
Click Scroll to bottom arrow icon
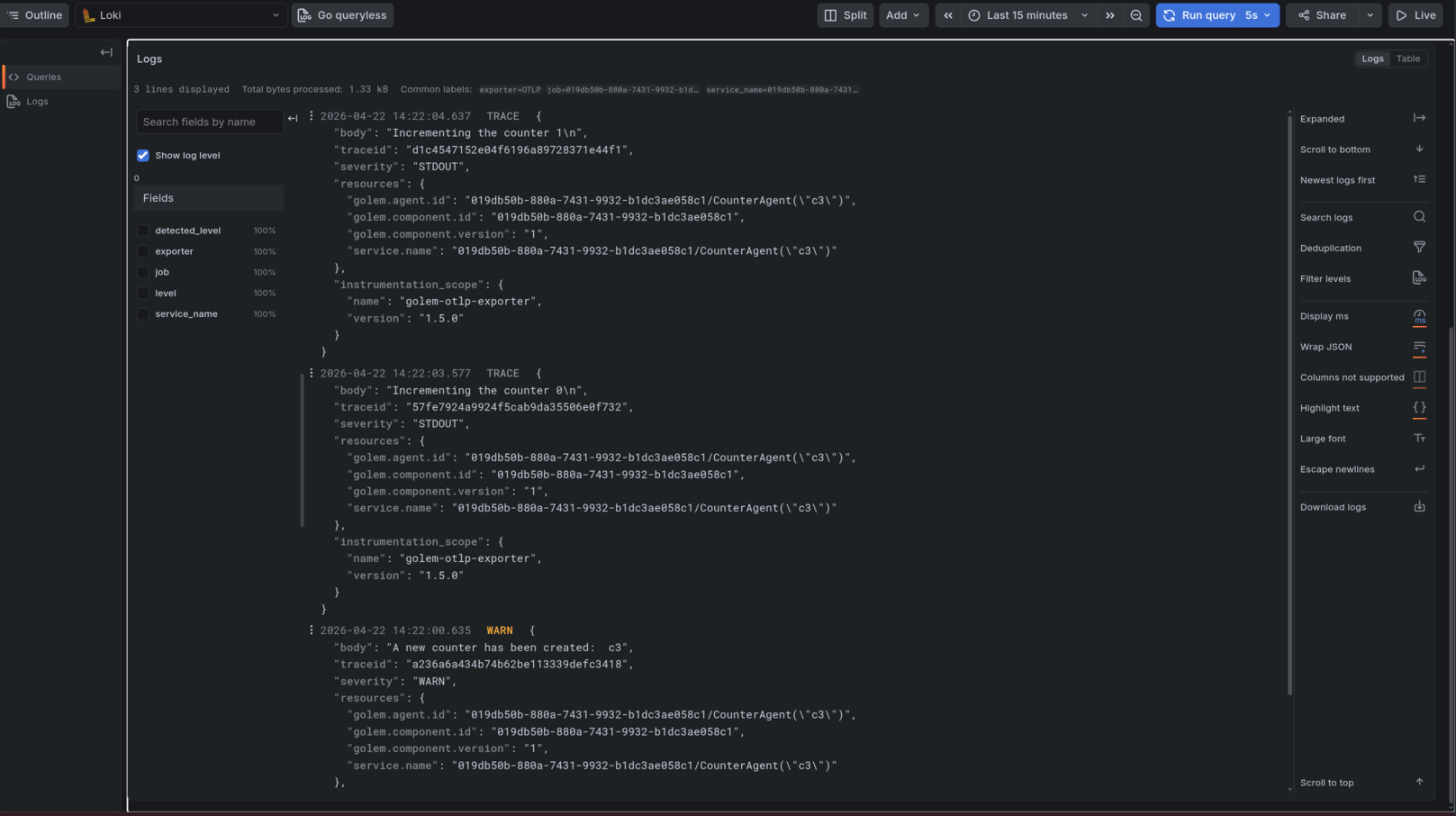1419,150
